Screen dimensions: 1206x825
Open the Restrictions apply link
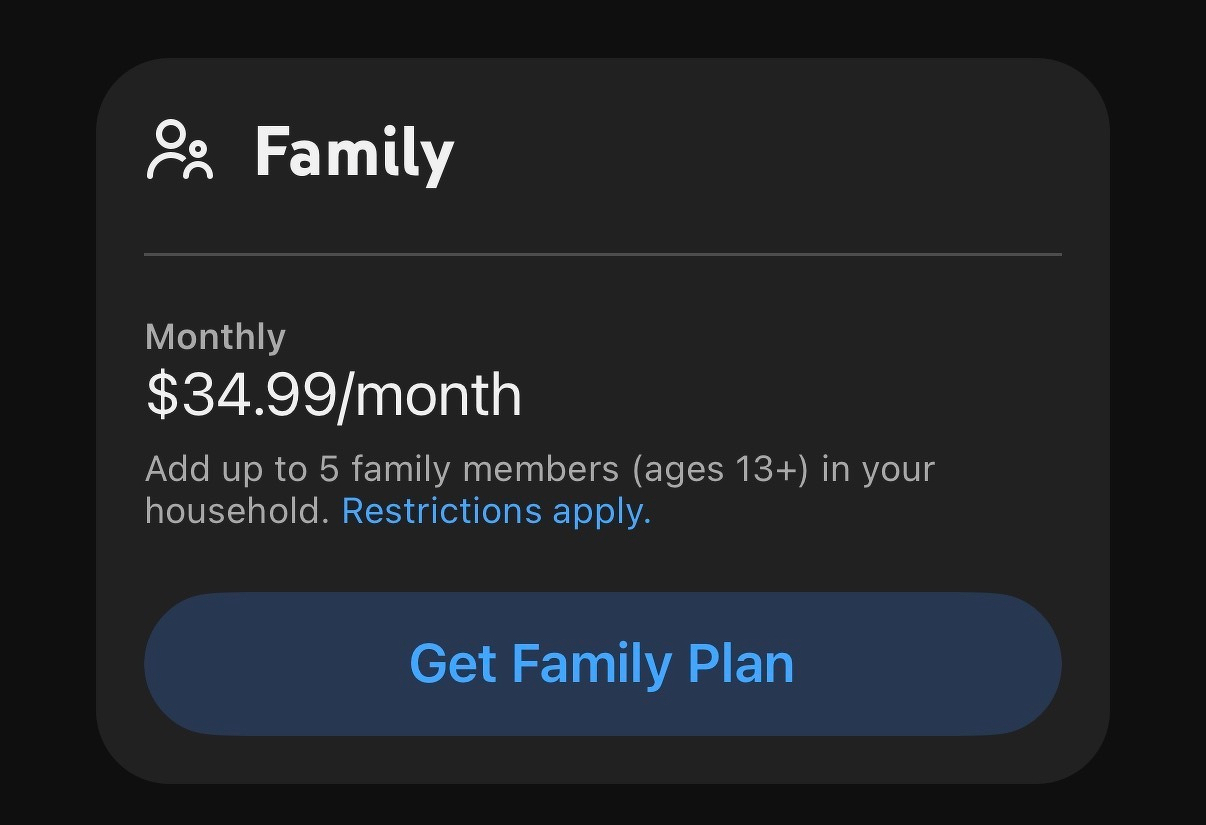(x=496, y=511)
